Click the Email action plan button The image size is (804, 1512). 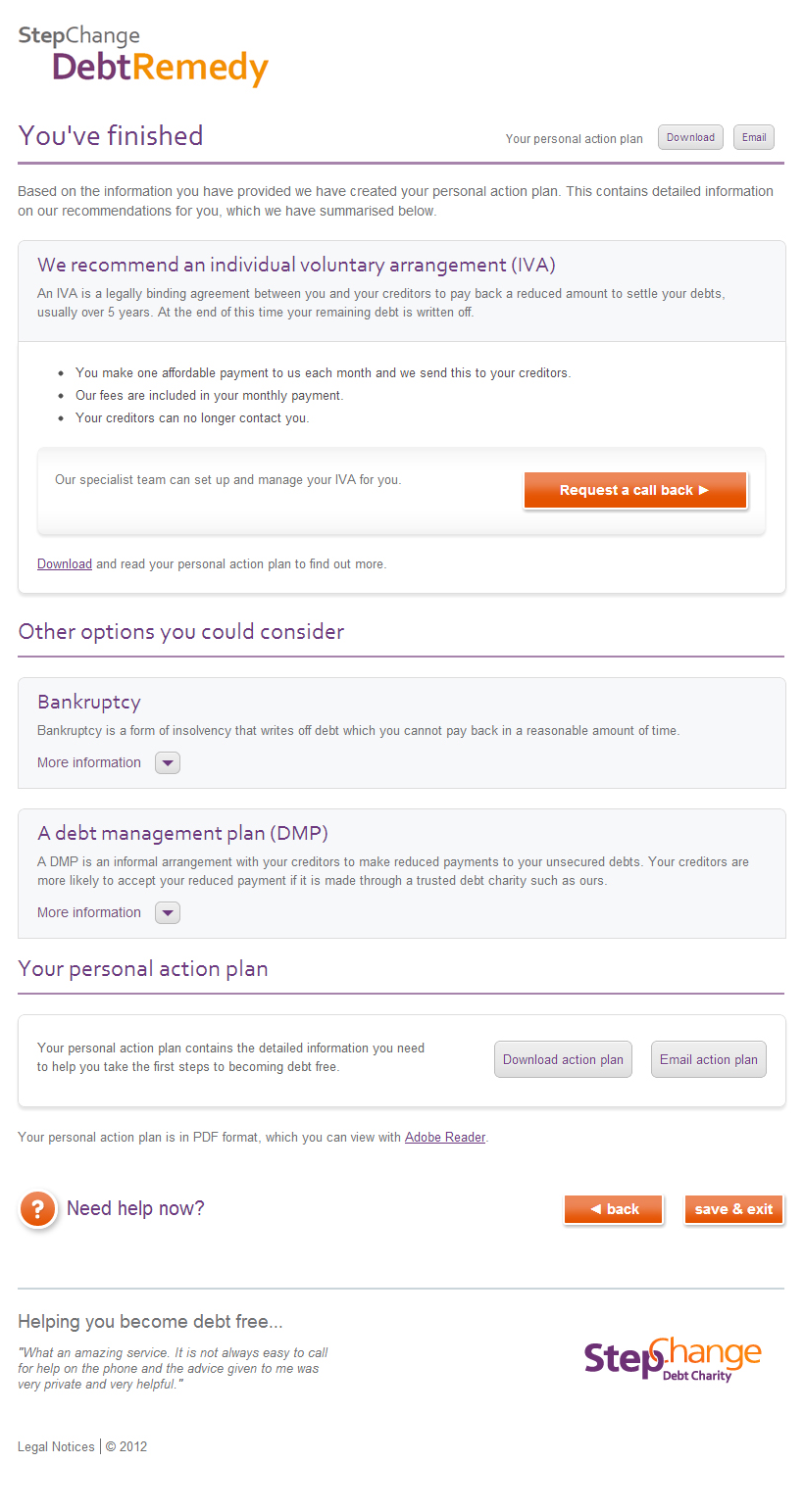tap(708, 1059)
